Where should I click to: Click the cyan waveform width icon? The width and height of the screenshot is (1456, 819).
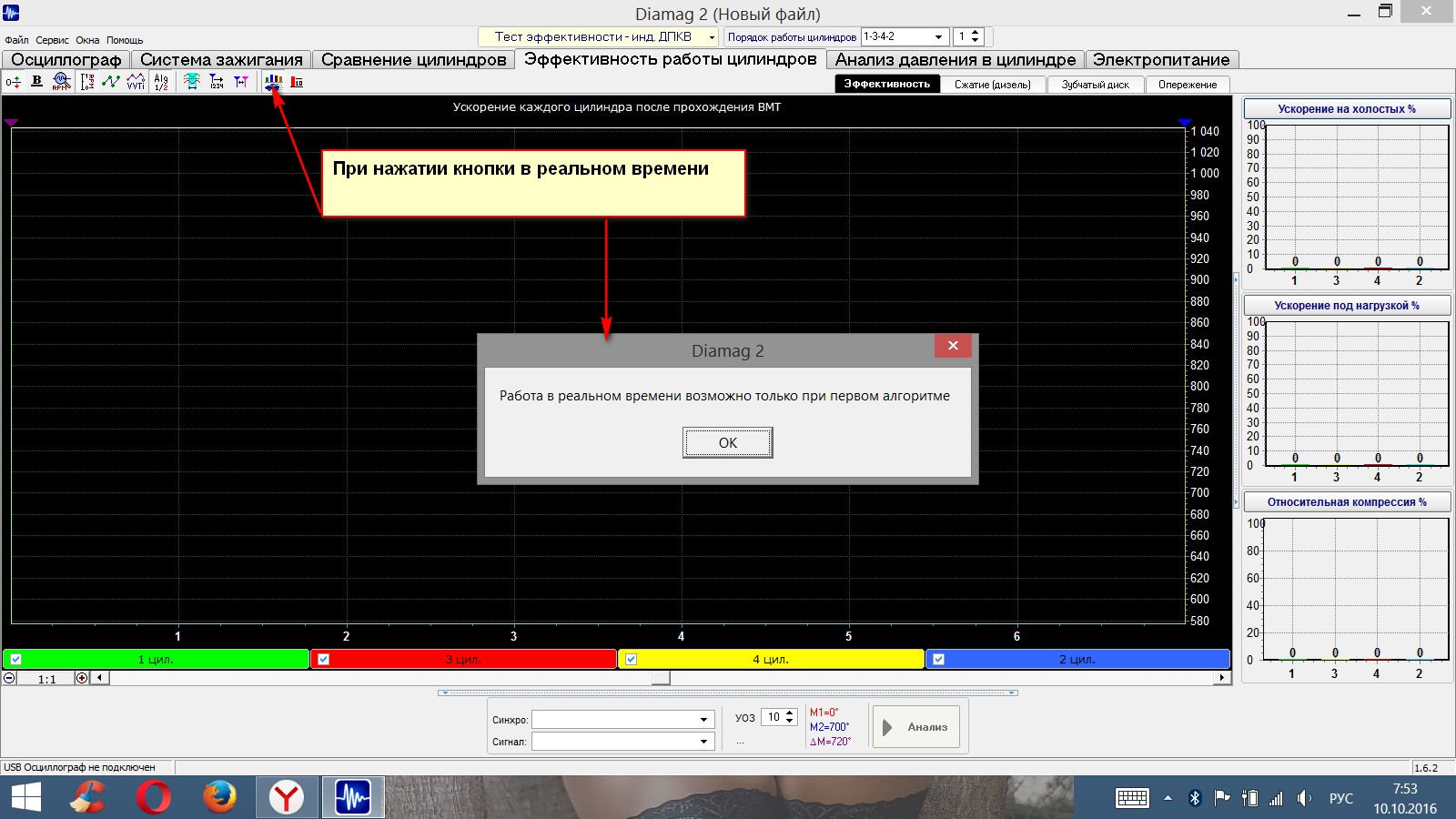tap(191, 82)
